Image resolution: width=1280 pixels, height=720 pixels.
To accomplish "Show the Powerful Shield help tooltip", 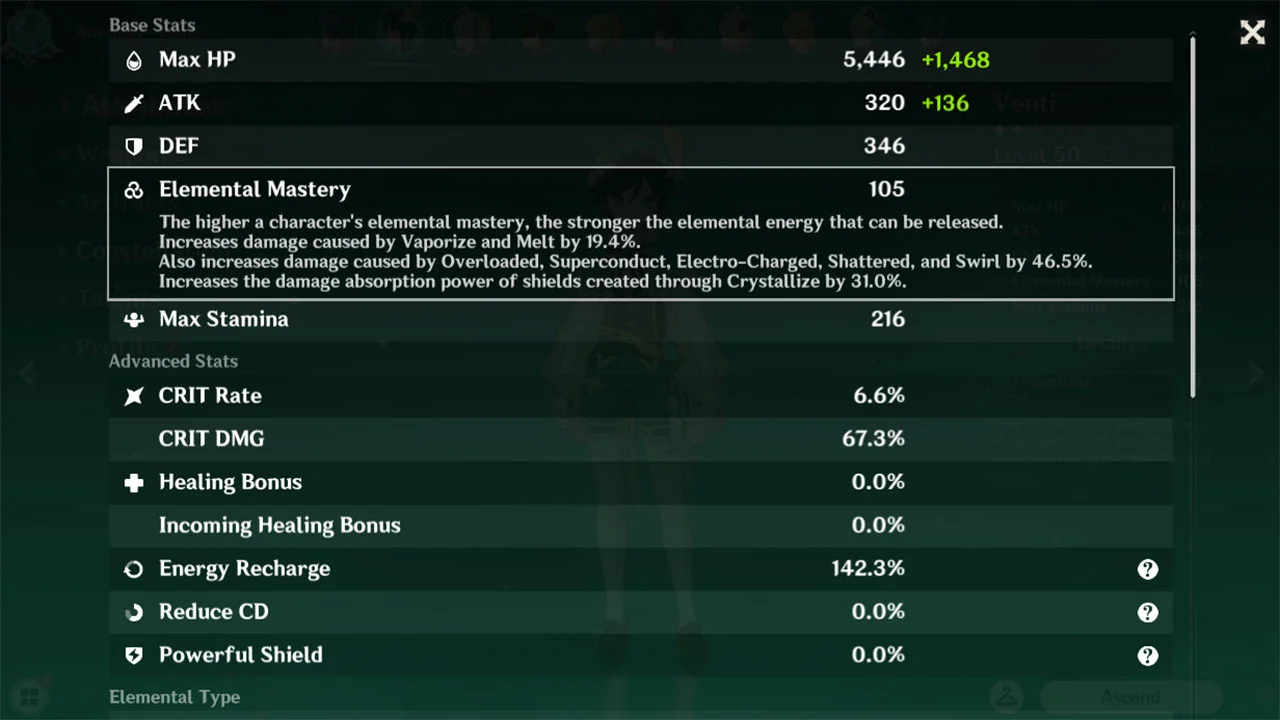I will tap(1148, 656).
